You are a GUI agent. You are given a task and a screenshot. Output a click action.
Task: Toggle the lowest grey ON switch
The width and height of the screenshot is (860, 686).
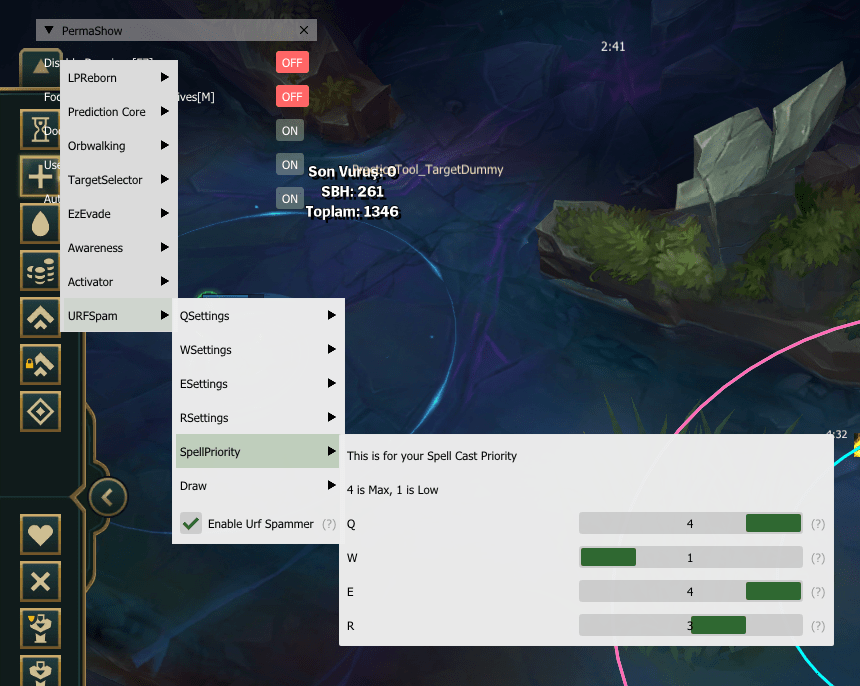tap(290, 199)
